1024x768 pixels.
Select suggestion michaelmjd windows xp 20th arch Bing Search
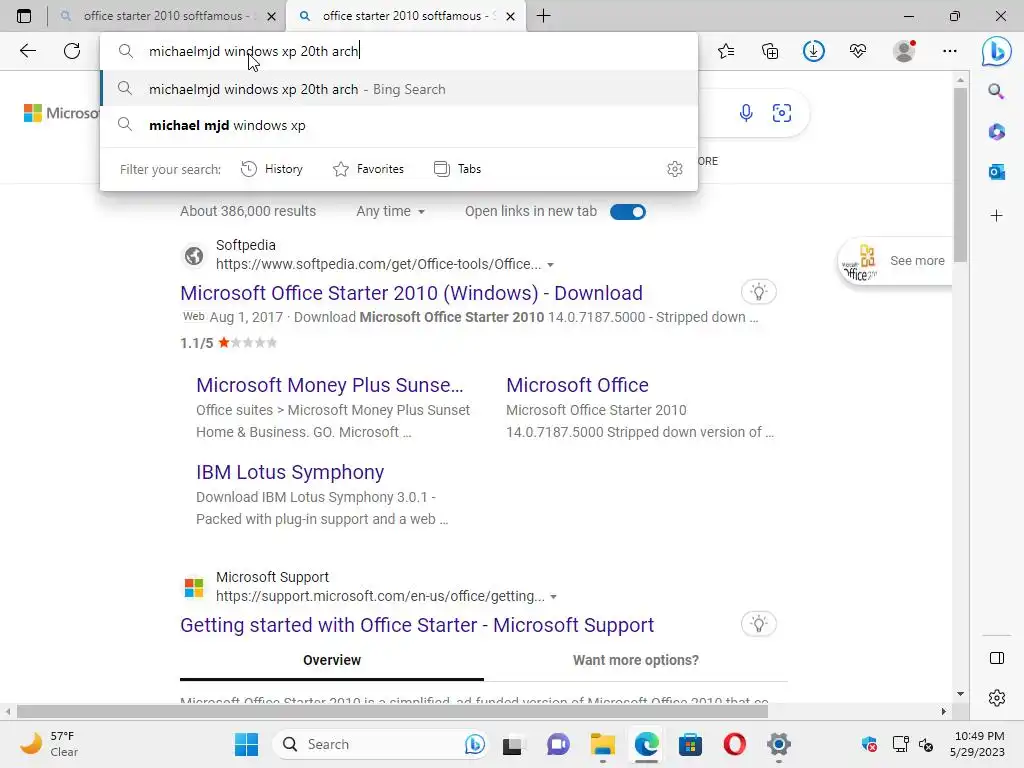point(399,89)
